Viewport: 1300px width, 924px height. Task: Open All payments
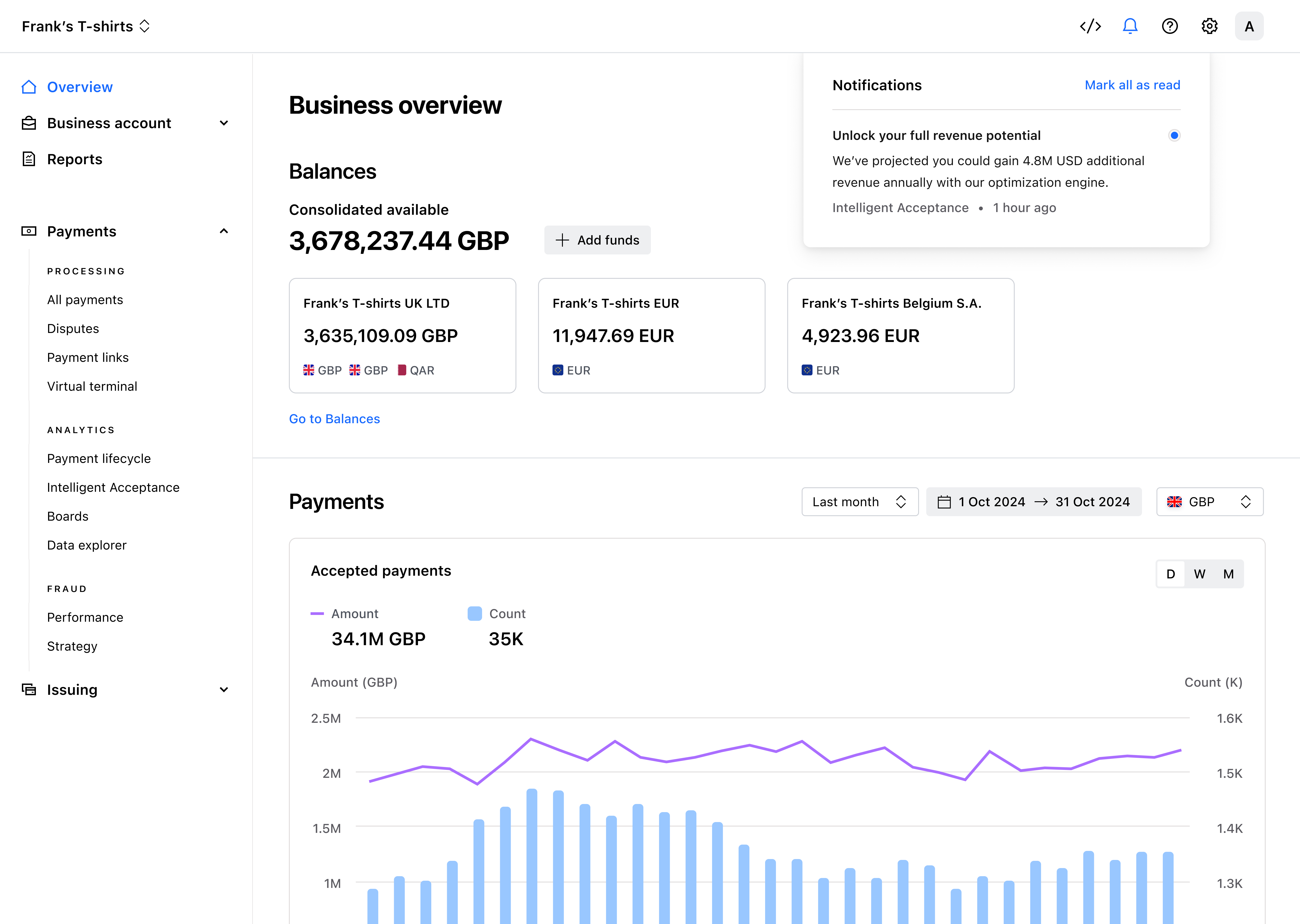85,299
